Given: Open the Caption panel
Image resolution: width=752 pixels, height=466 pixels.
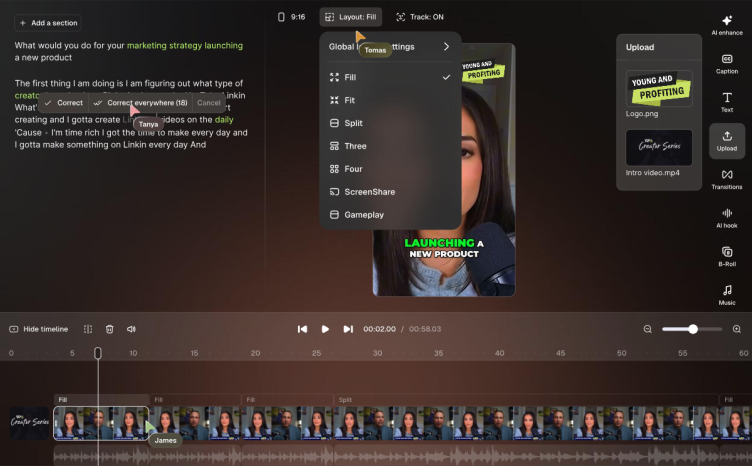Looking at the screenshot, I should 727,63.
